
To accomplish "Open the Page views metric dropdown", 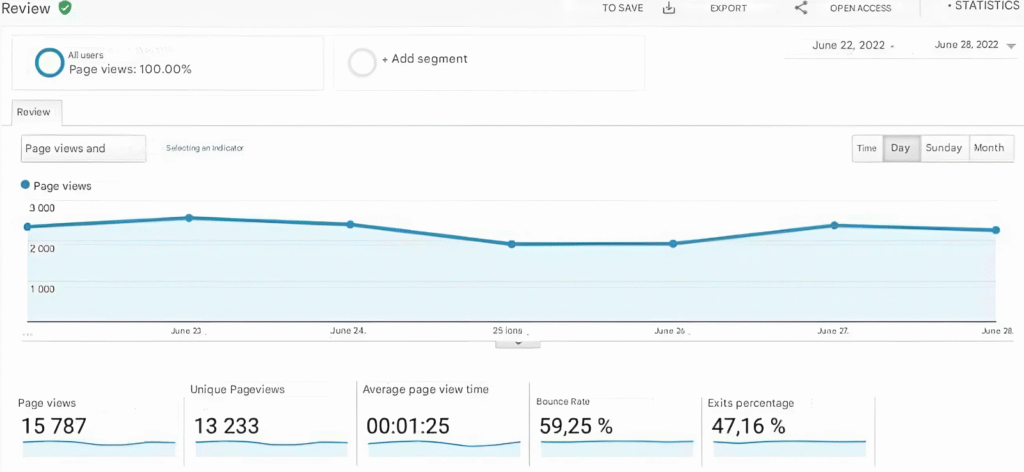I will pos(83,148).
